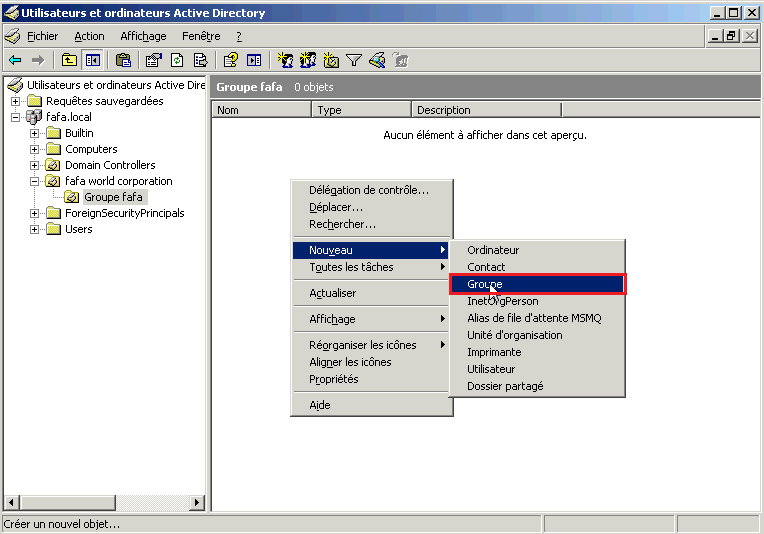Image resolution: width=764 pixels, height=534 pixels.
Task: Expand the Builtin folder node
Action: [x=35, y=134]
